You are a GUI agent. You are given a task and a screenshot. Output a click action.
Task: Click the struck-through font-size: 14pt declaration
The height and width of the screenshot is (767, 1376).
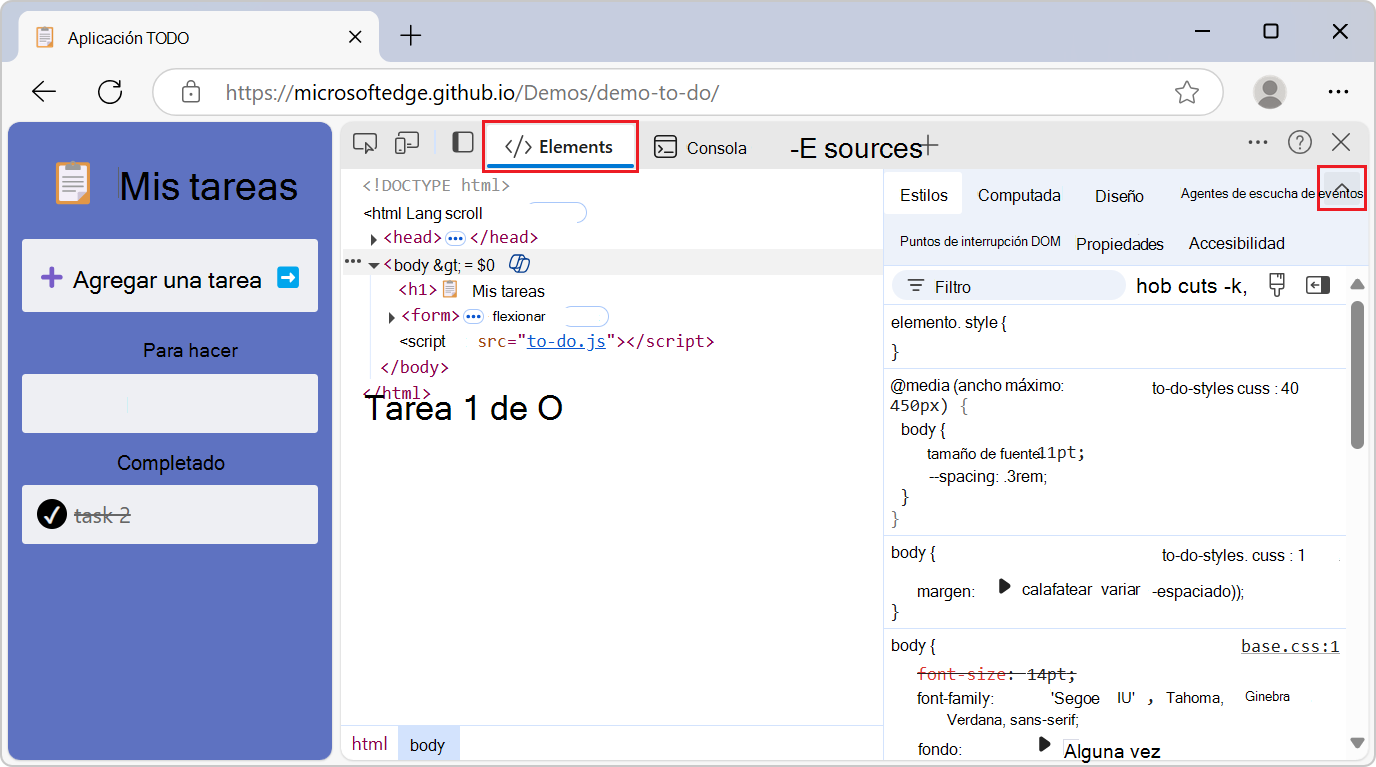(x=996, y=674)
